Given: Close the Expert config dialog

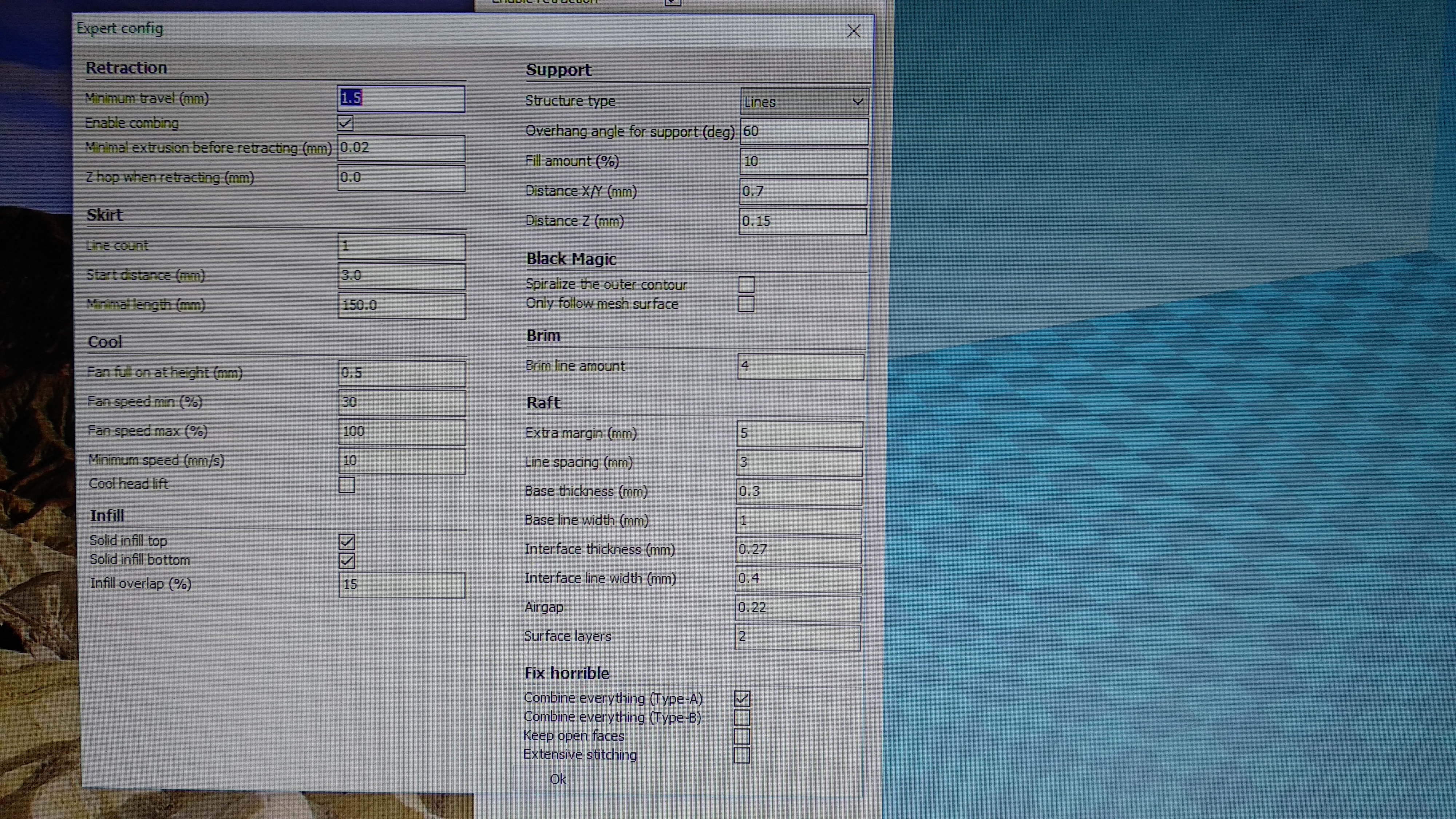Looking at the screenshot, I should point(854,31).
